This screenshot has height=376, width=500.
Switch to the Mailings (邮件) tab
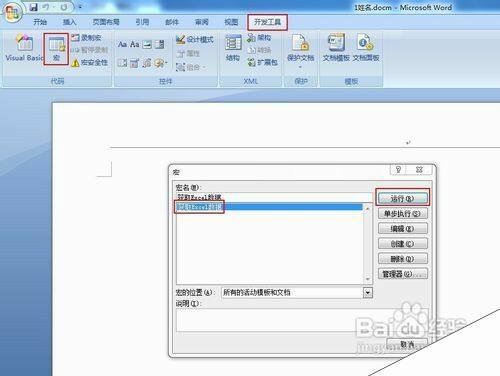click(172, 22)
